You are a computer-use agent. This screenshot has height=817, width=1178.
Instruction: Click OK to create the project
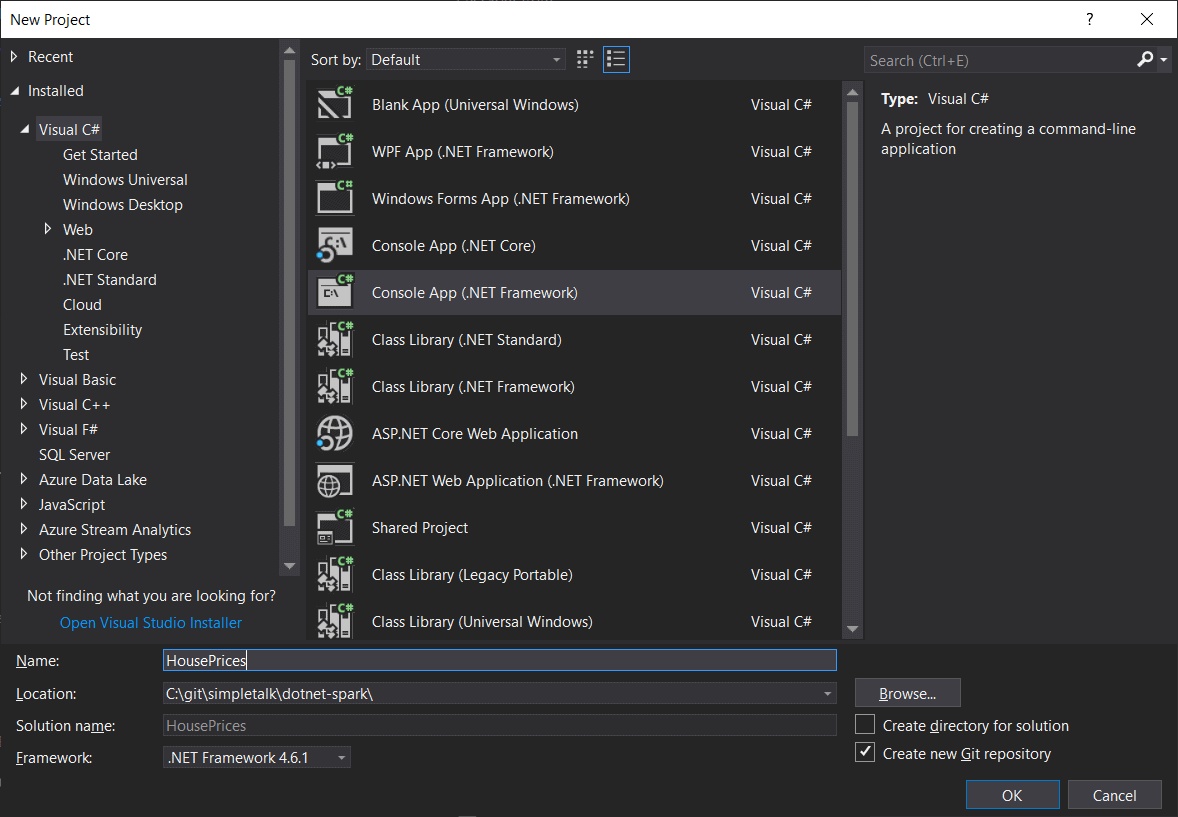[1012, 795]
